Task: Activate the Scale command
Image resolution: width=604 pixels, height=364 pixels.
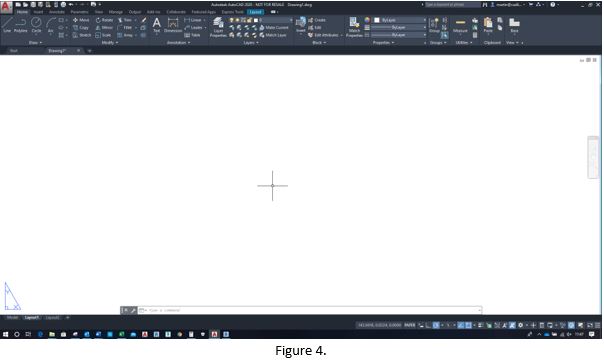Action: 103,35
